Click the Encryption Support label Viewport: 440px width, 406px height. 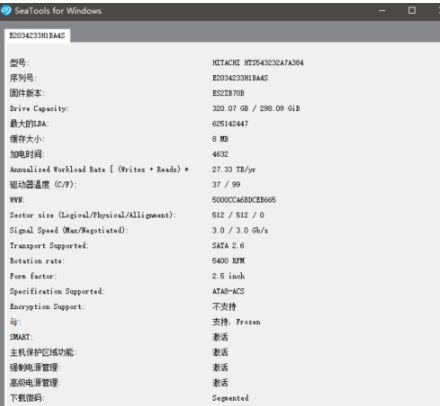[x=47, y=307]
